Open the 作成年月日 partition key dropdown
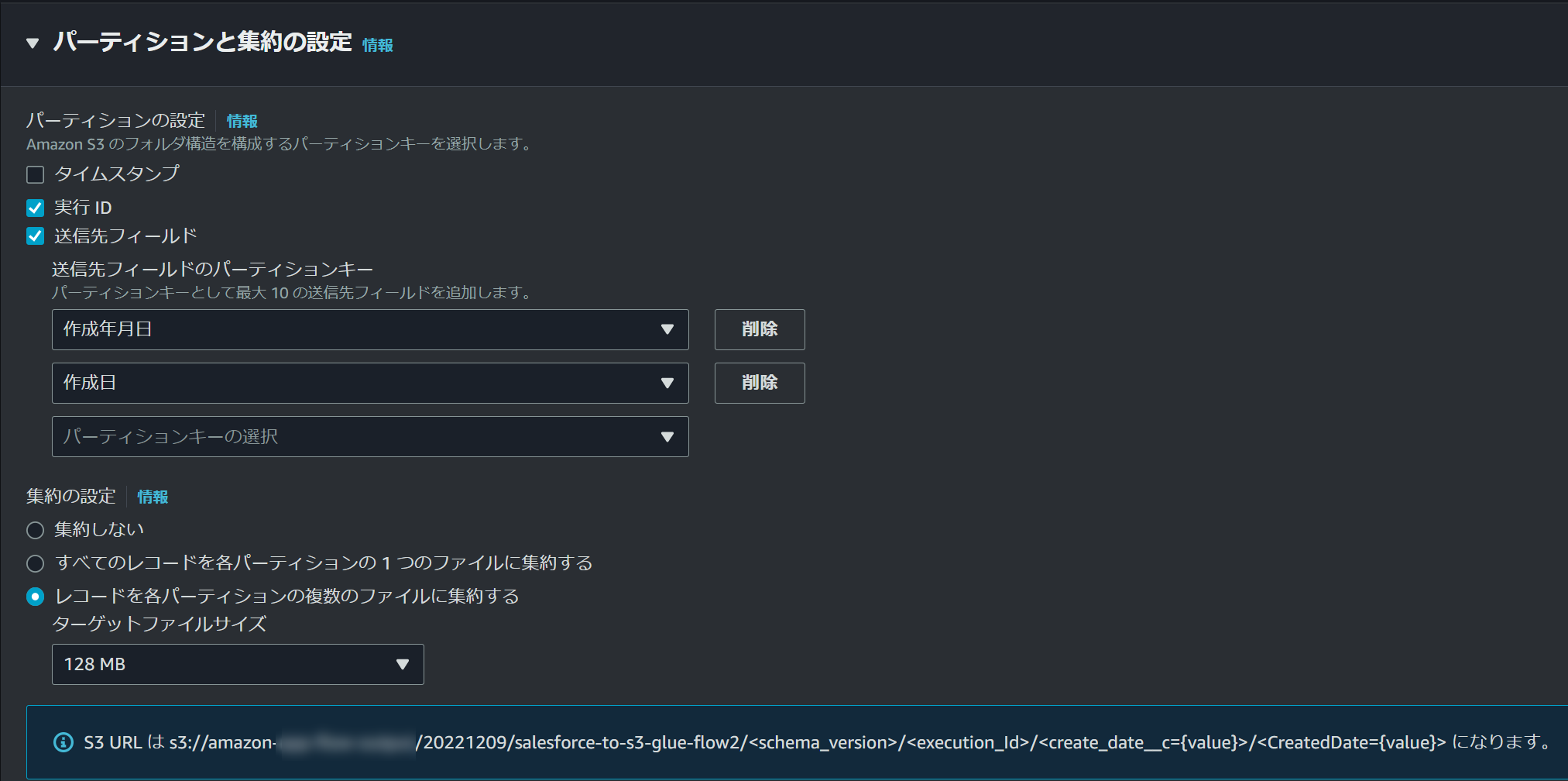 tap(370, 329)
